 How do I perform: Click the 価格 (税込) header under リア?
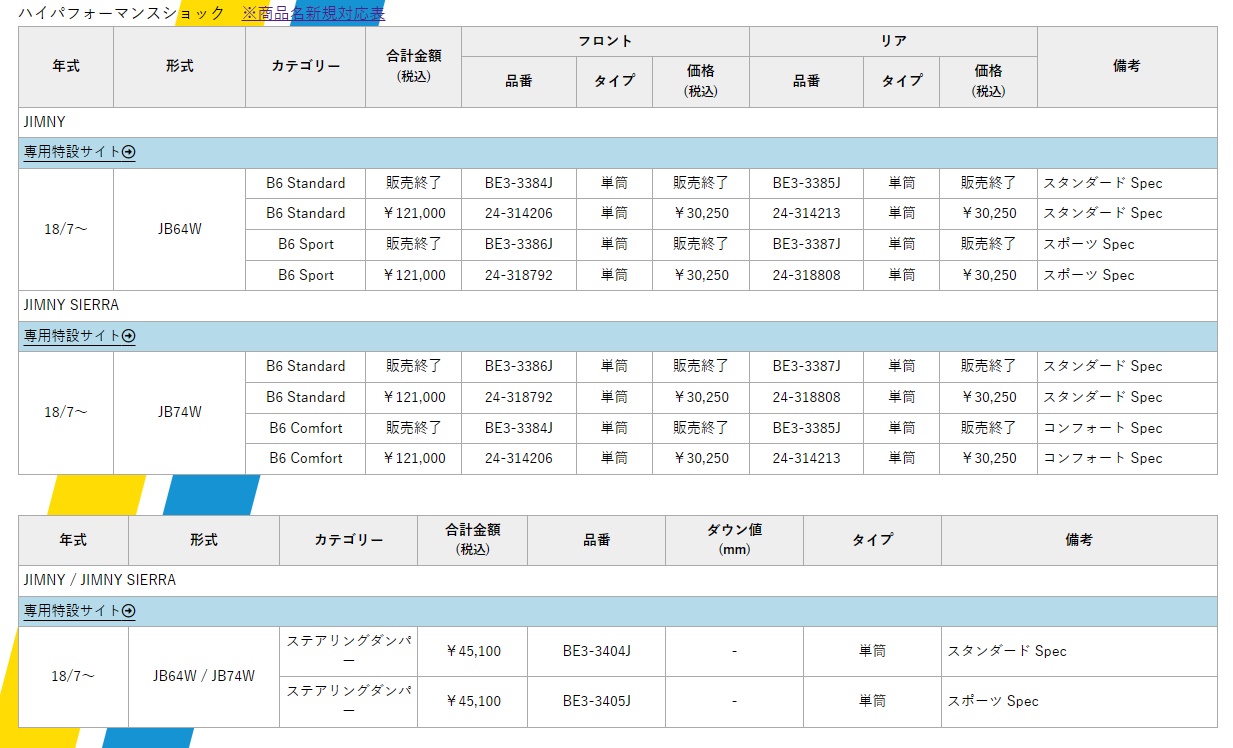click(988, 81)
